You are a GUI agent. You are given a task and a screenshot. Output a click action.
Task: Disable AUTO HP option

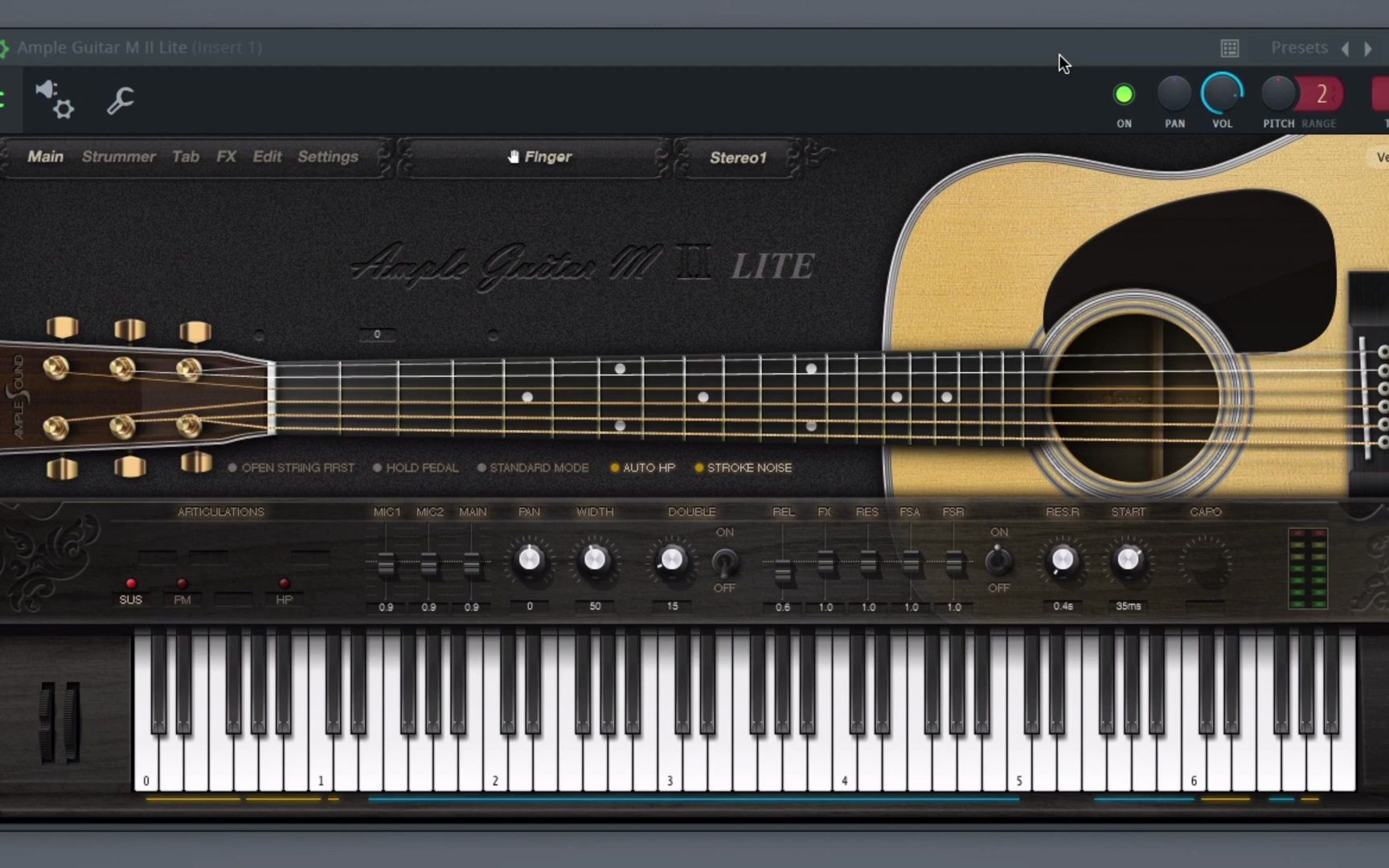point(642,468)
